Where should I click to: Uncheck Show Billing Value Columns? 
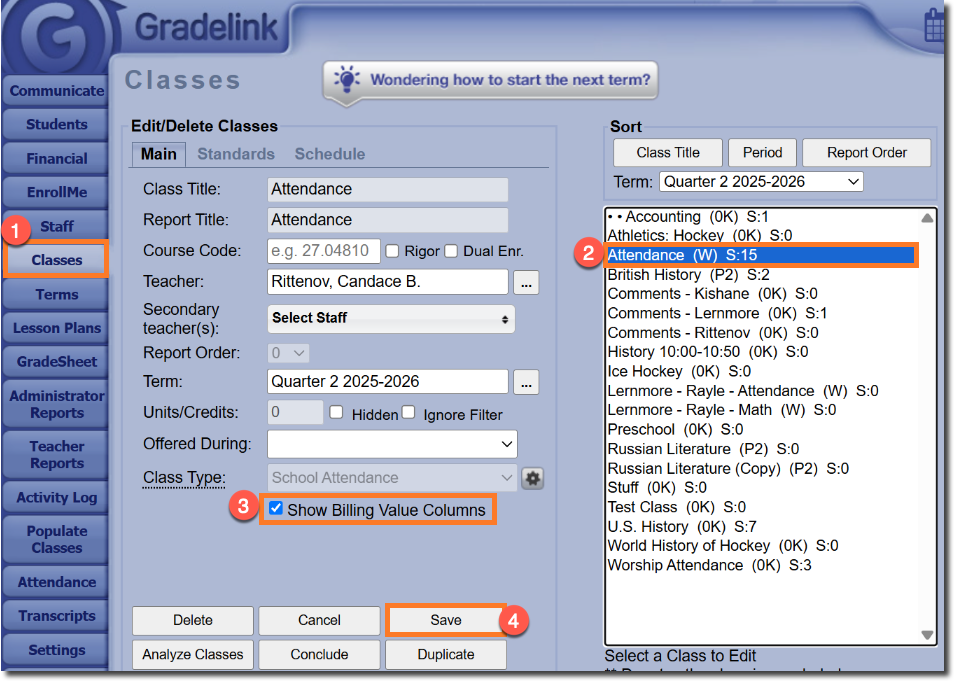coord(276,508)
